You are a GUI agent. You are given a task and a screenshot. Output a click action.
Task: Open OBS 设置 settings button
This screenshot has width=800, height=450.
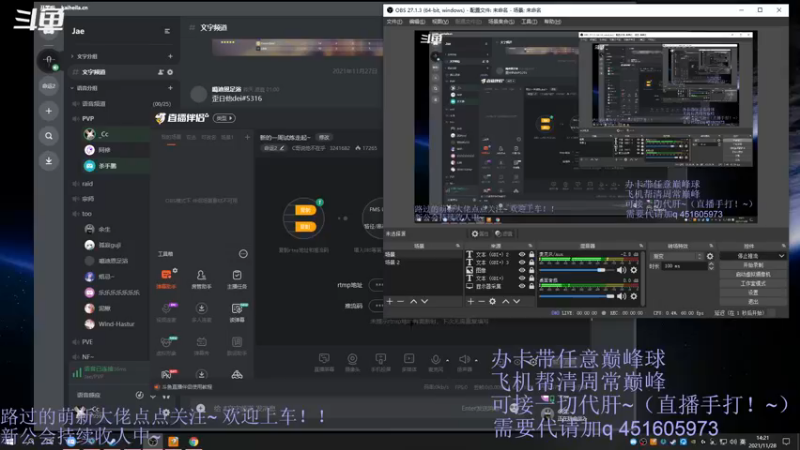tap(753, 292)
